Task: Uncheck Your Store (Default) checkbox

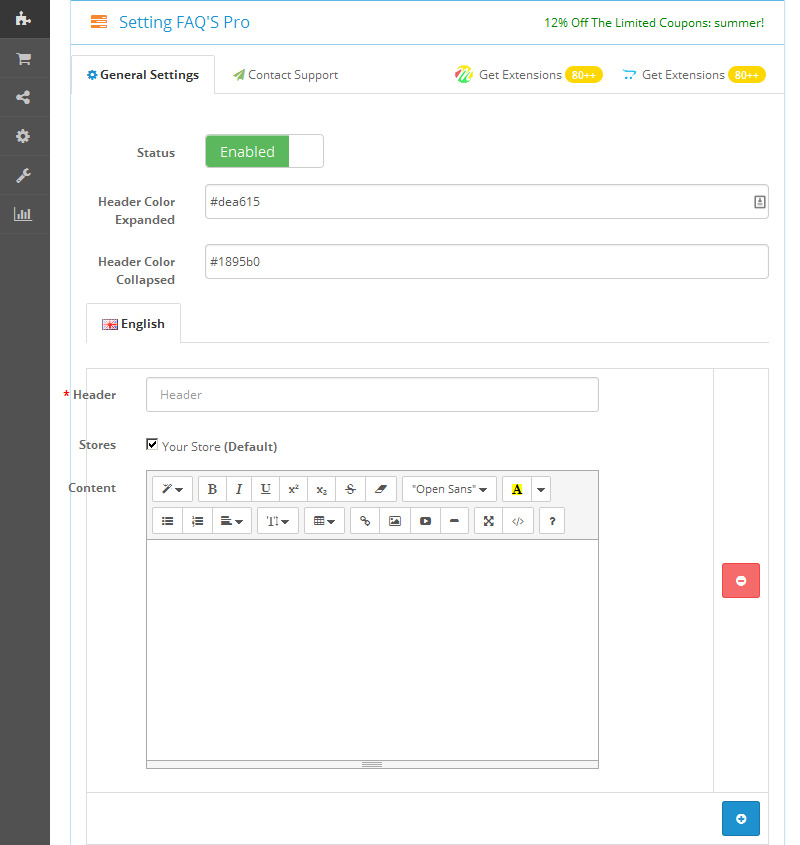Action: click(x=152, y=445)
